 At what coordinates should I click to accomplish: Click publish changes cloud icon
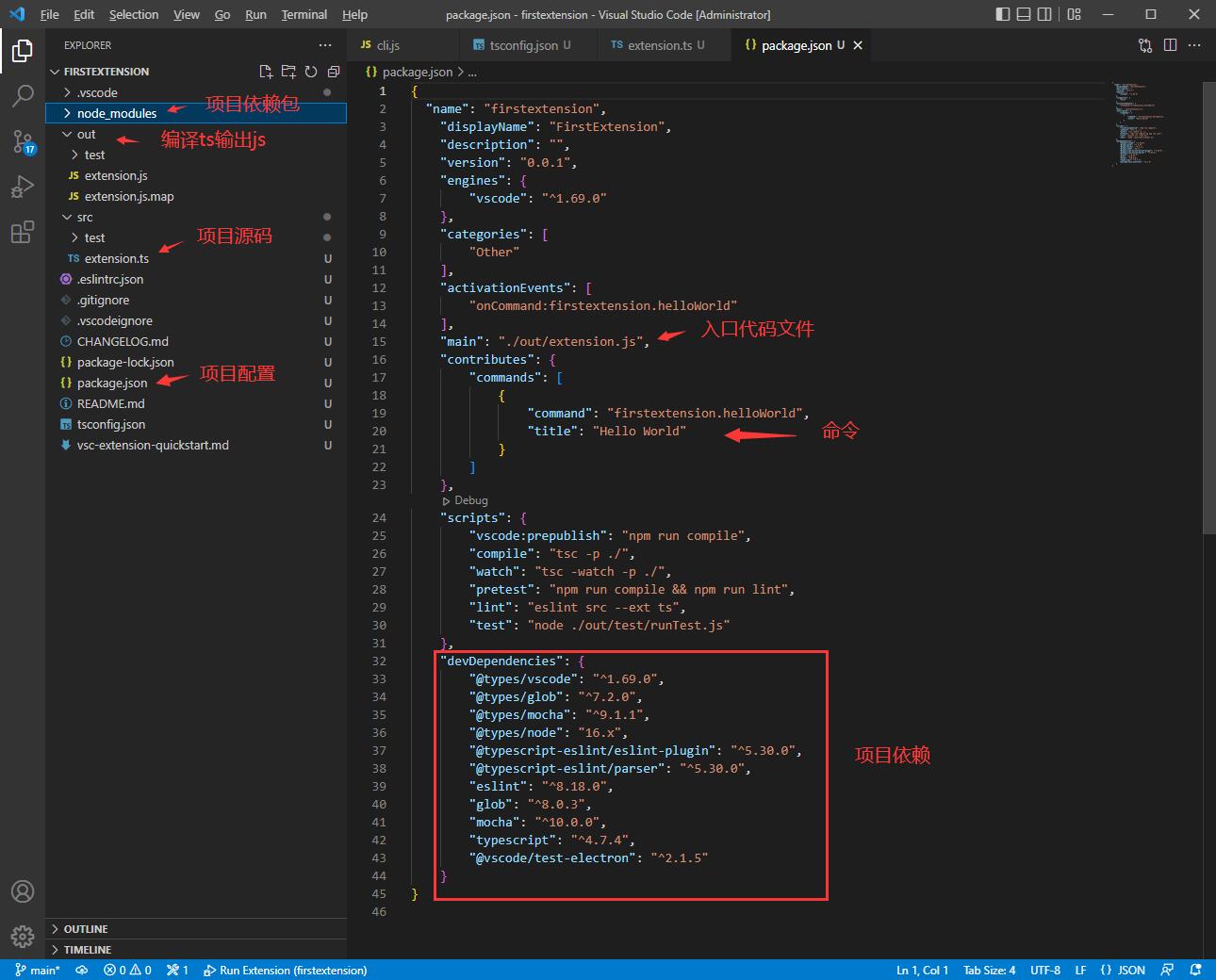pyautogui.click(x=82, y=970)
